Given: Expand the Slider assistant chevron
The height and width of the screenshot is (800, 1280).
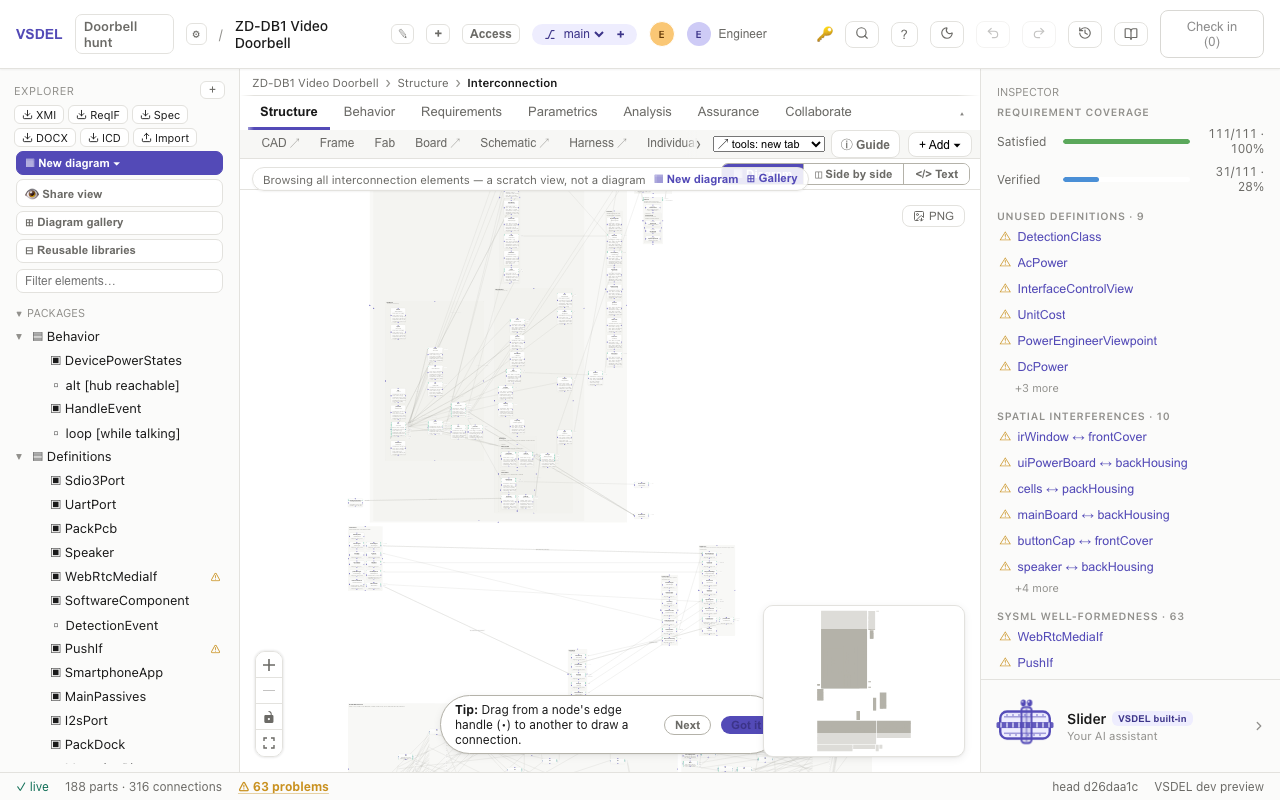Looking at the screenshot, I should pyautogui.click(x=1258, y=726).
